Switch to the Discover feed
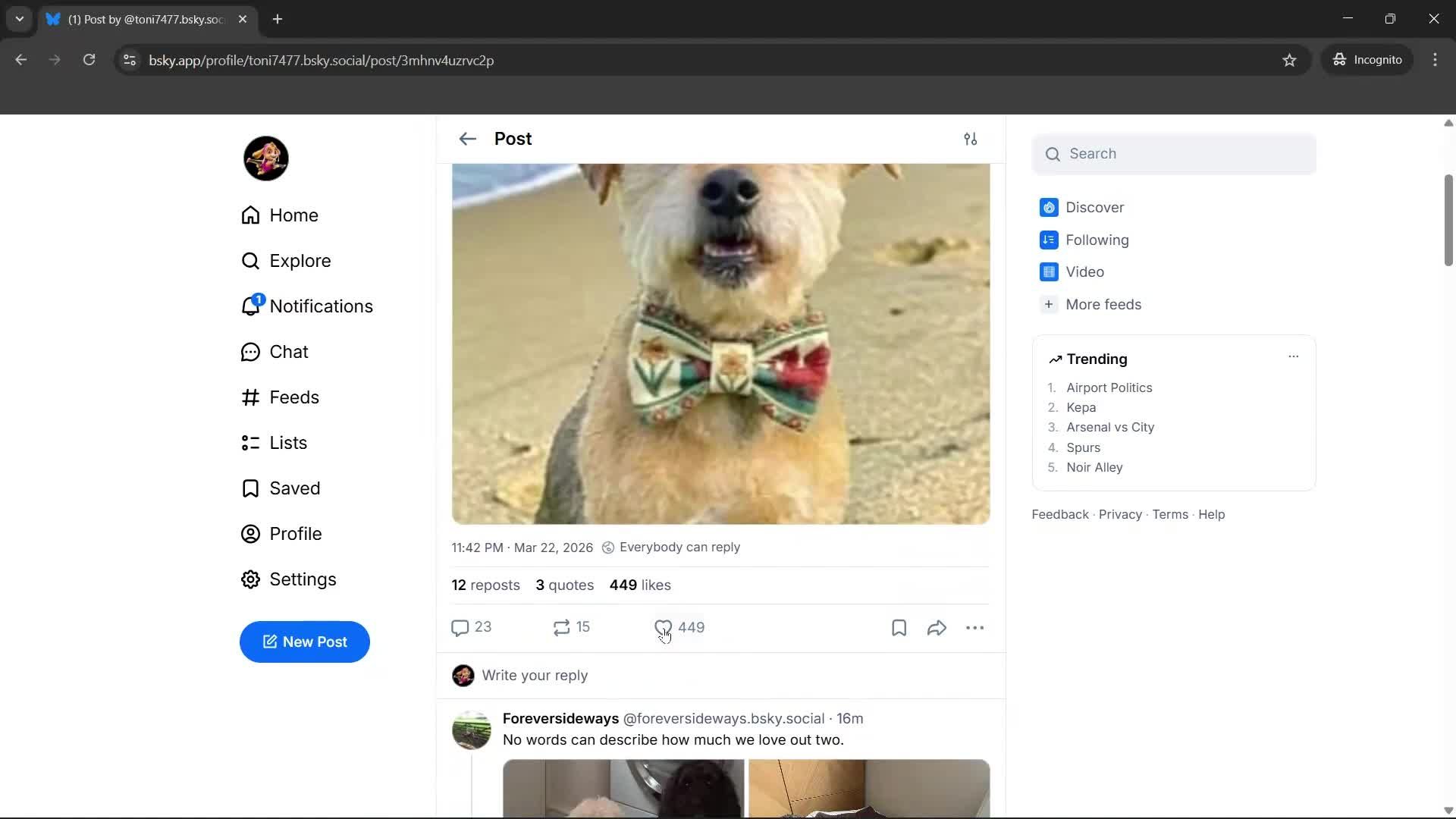The height and width of the screenshot is (819, 1456). [x=1094, y=207]
